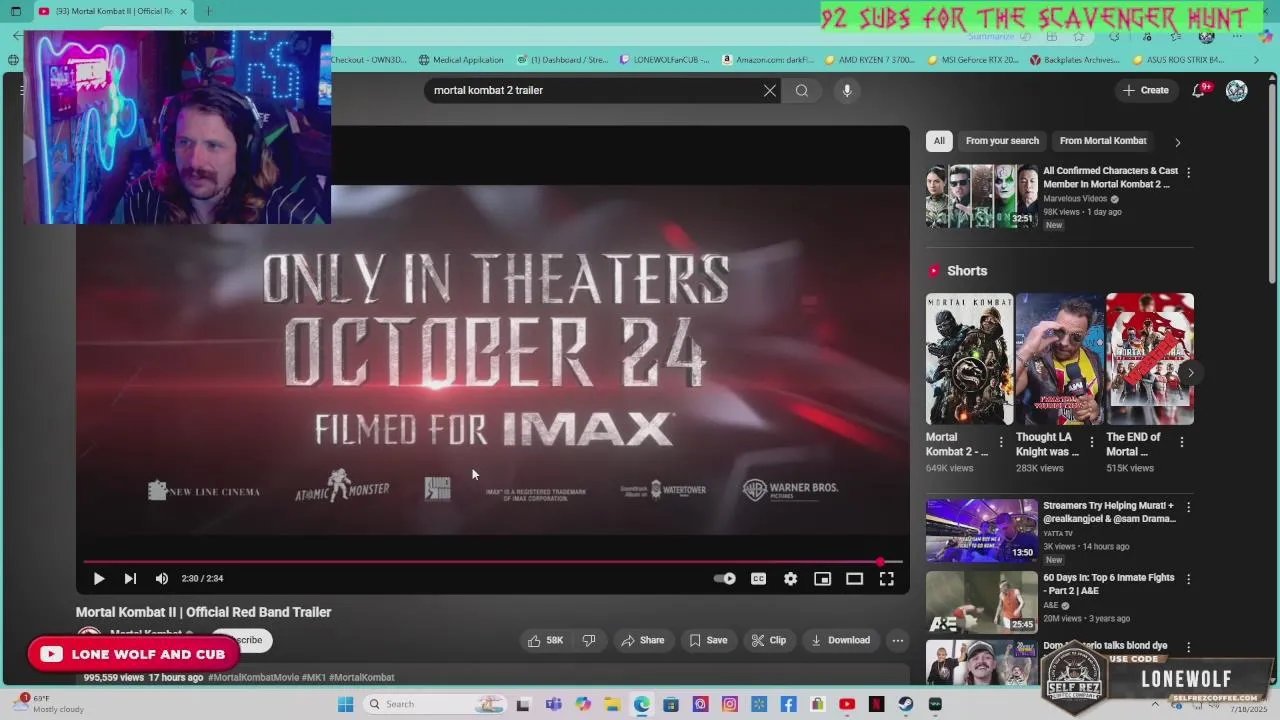
Task: Create a Clip from video
Action: (x=769, y=640)
